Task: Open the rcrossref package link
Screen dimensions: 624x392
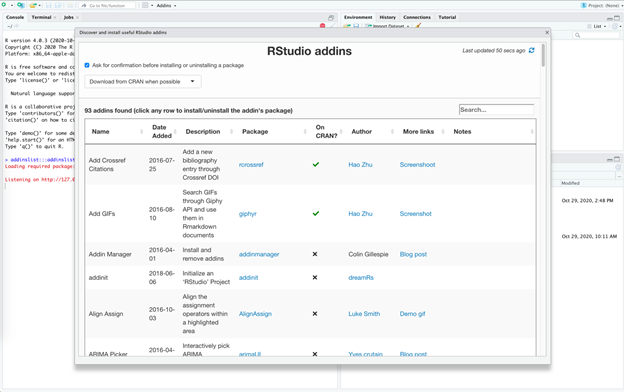Action: pos(251,164)
